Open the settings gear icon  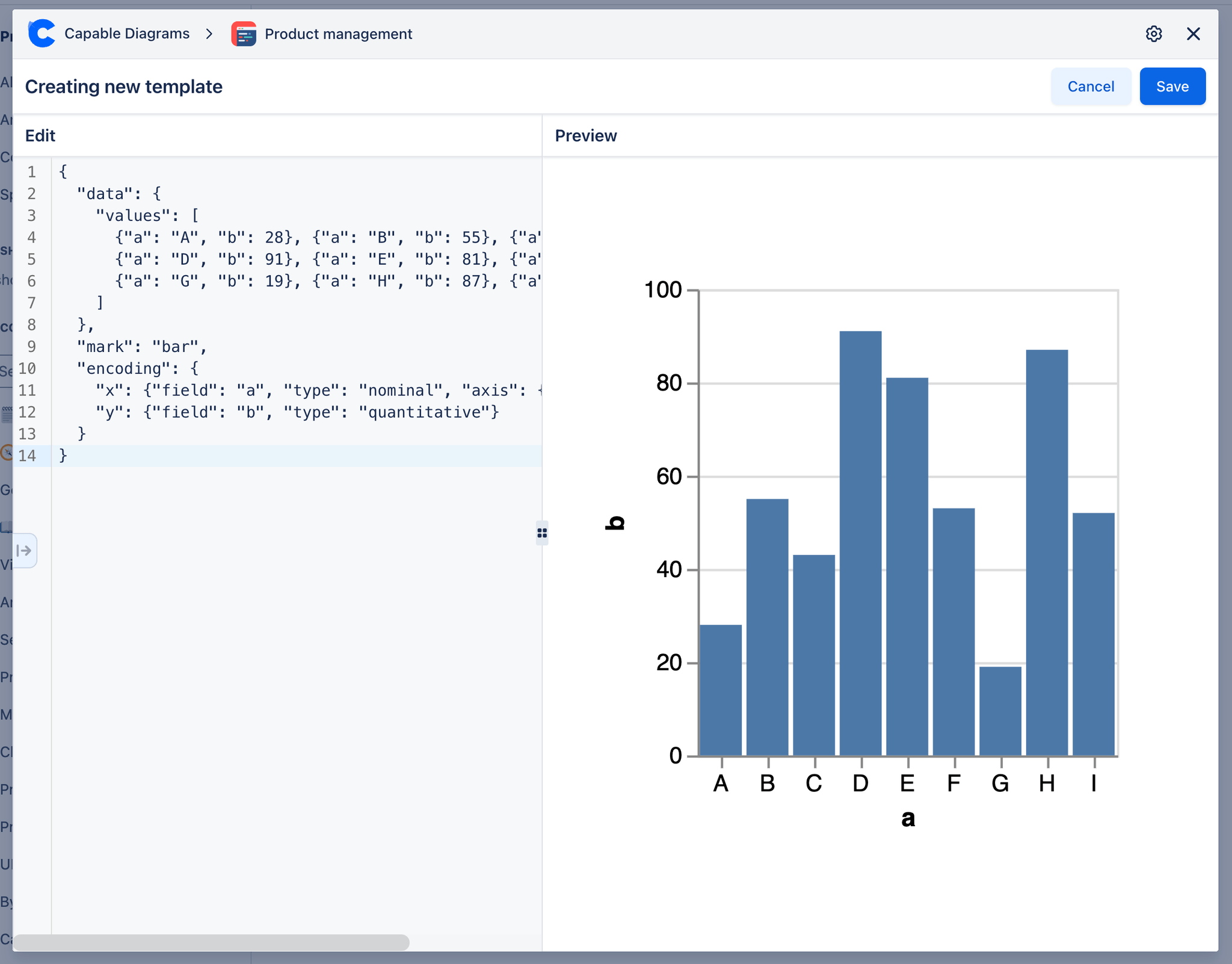pyautogui.click(x=1153, y=34)
